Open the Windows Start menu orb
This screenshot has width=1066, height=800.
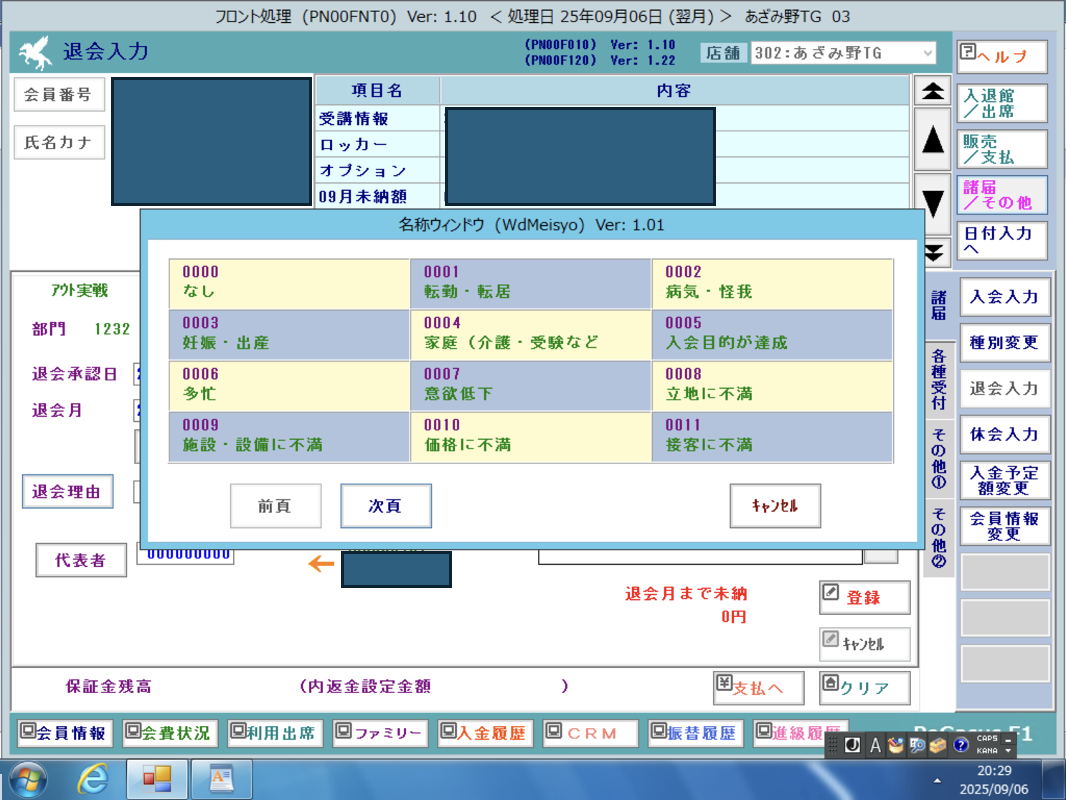[x=27, y=777]
